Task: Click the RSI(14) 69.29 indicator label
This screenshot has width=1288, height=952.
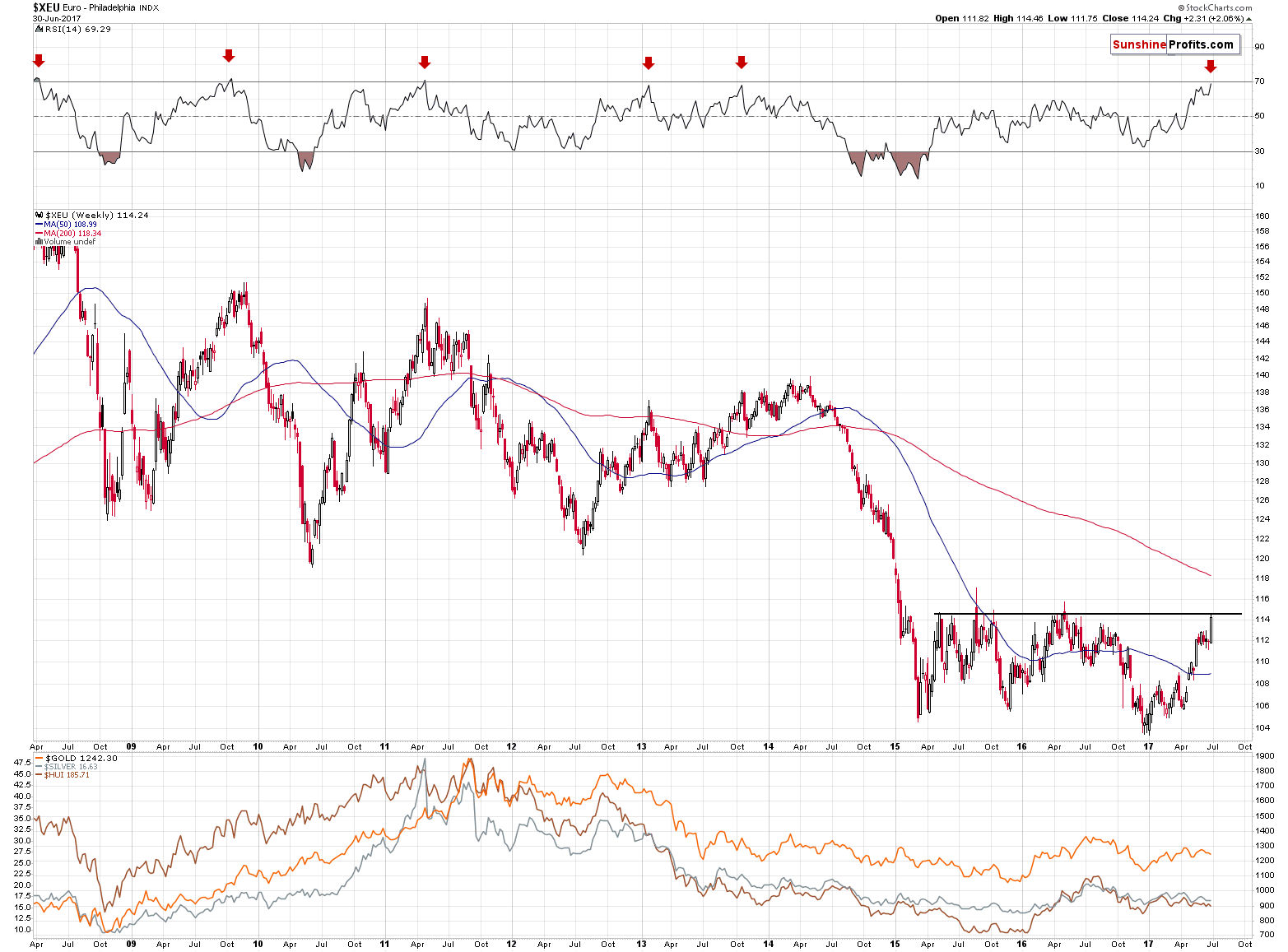Action: pyautogui.click(x=77, y=29)
